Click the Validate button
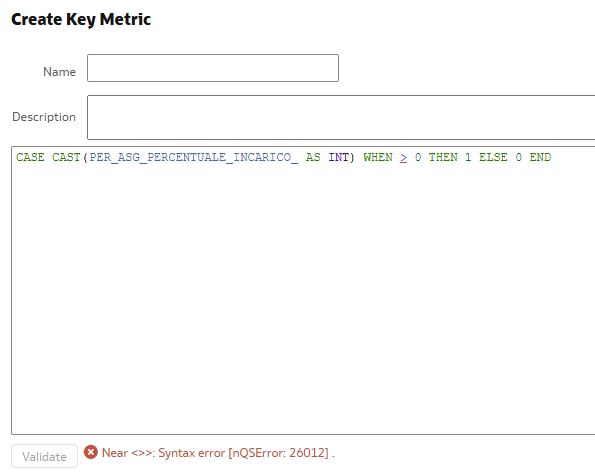This screenshot has height=474, width=595. pos(44,456)
